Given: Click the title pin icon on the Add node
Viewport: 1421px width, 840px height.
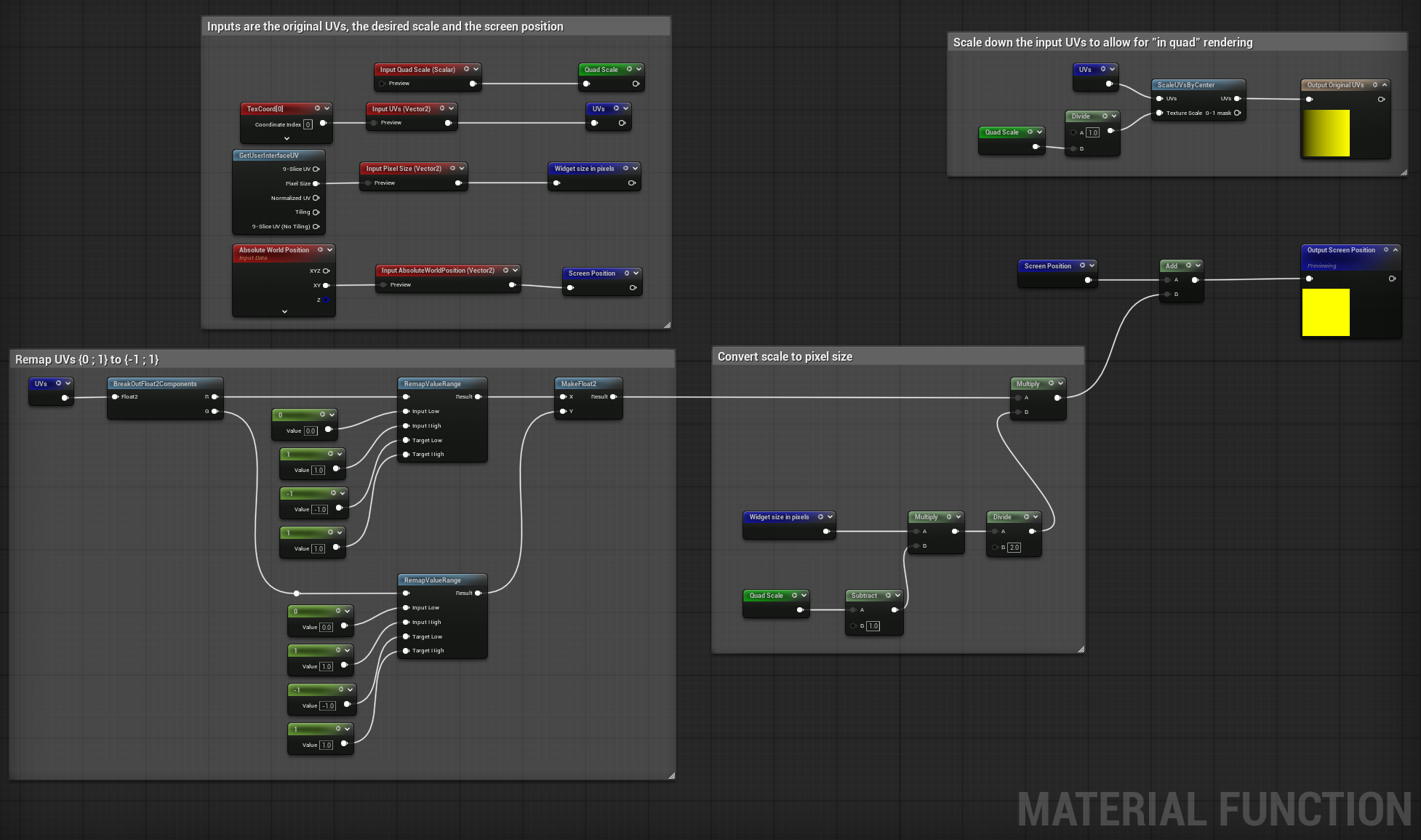Looking at the screenshot, I should (x=1188, y=265).
